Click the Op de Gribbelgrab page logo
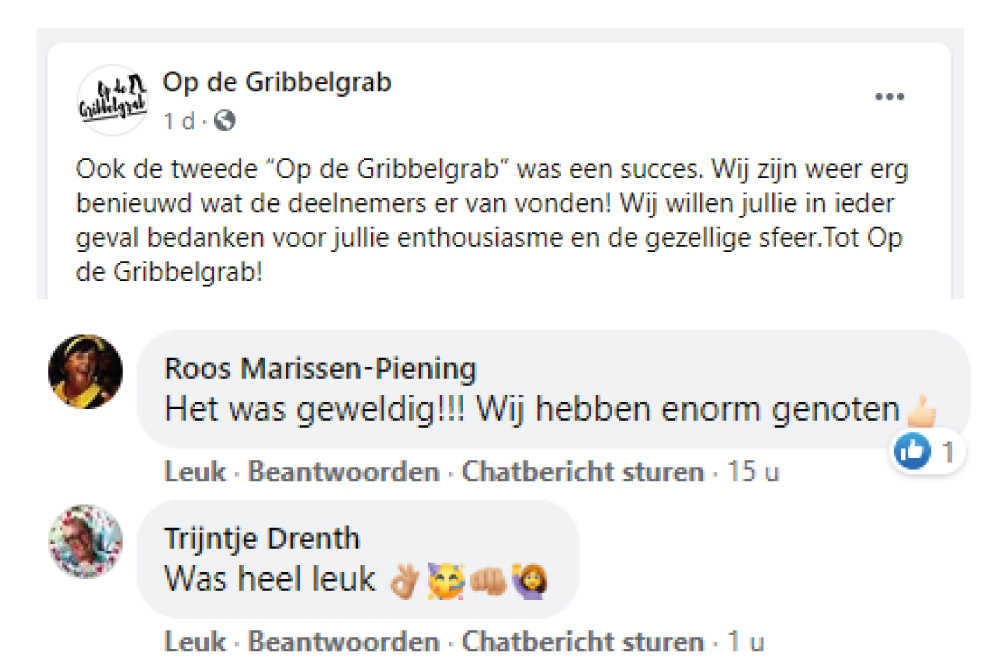 coord(112,100)
